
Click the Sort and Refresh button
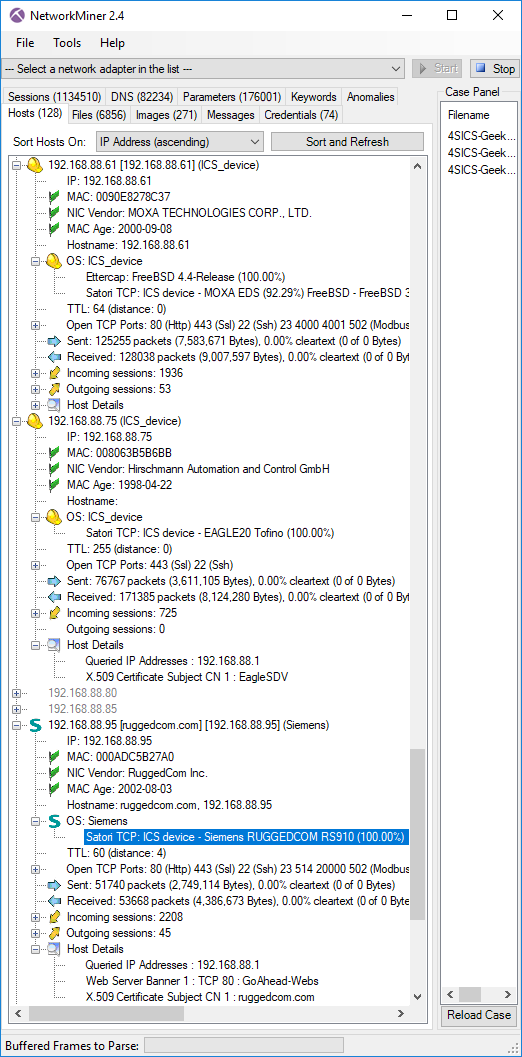(x=347, y=142)
